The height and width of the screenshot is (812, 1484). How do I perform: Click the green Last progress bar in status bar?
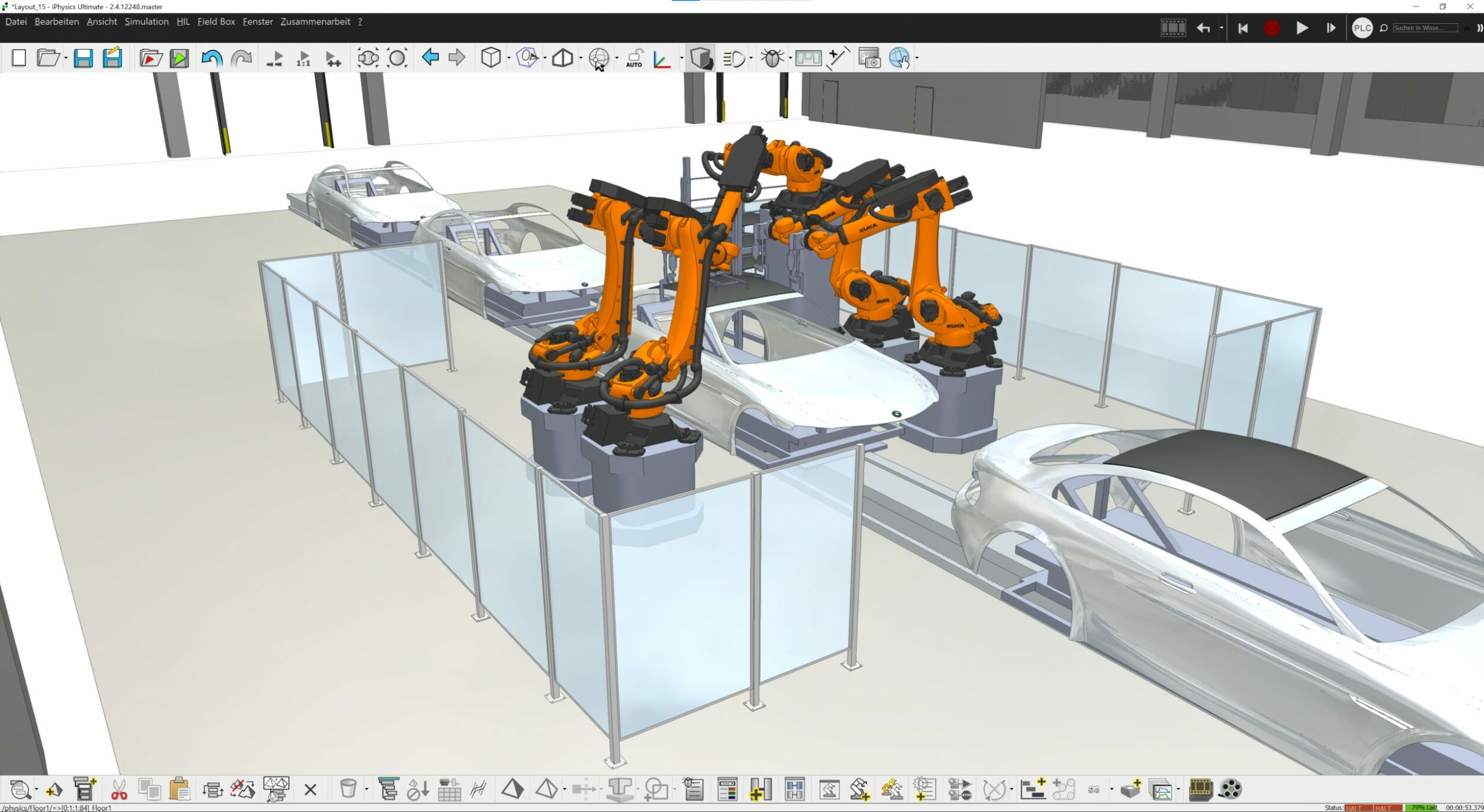1421,807
